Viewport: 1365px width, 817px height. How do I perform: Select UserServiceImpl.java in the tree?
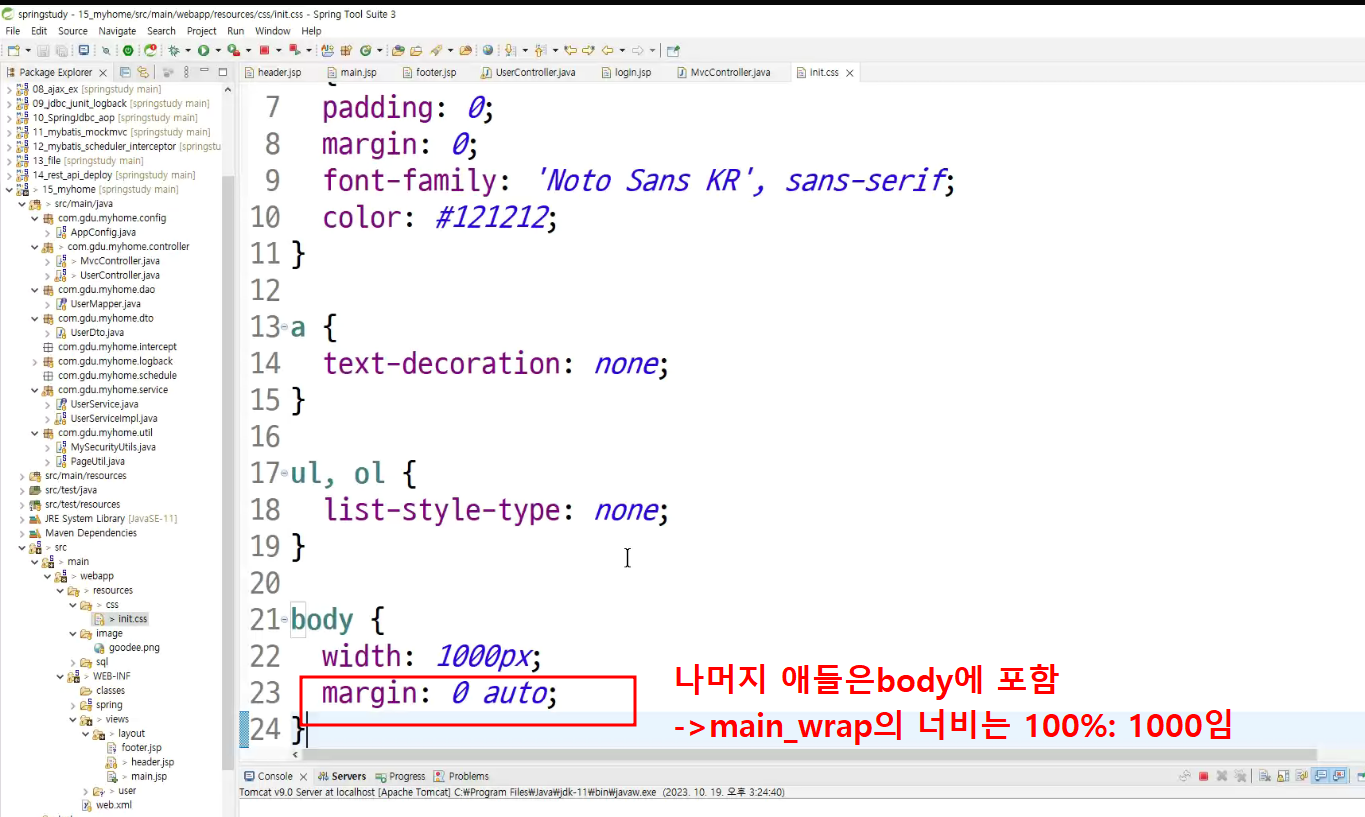113,419
